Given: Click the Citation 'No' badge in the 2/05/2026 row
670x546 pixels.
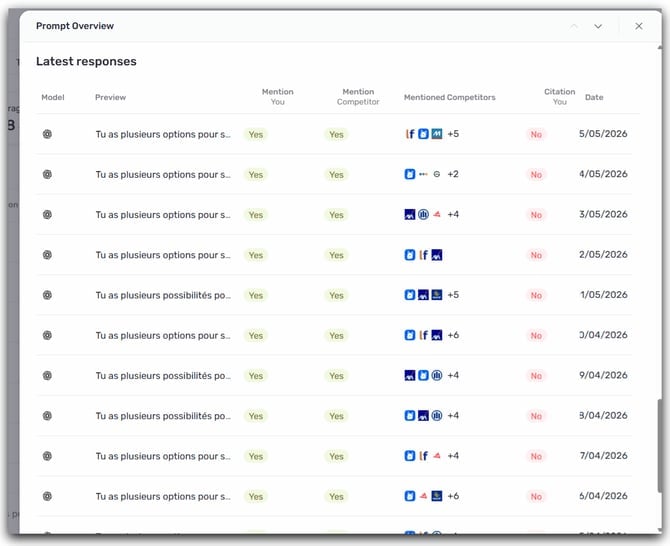Looking at the screenshot, I should coord(536,255).
